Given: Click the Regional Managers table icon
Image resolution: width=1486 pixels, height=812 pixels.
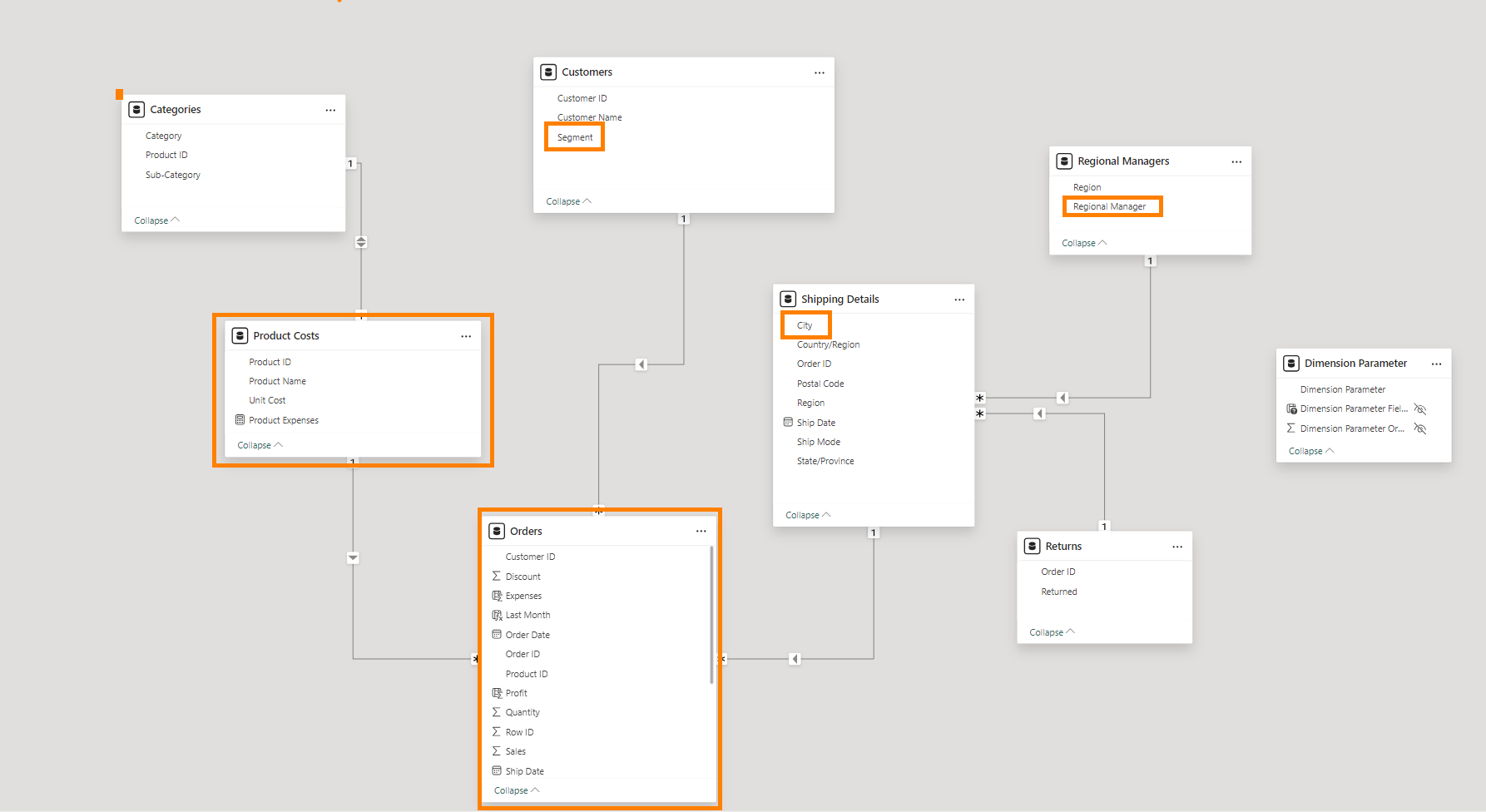Looking at the screenshot, I should 1064,161.
